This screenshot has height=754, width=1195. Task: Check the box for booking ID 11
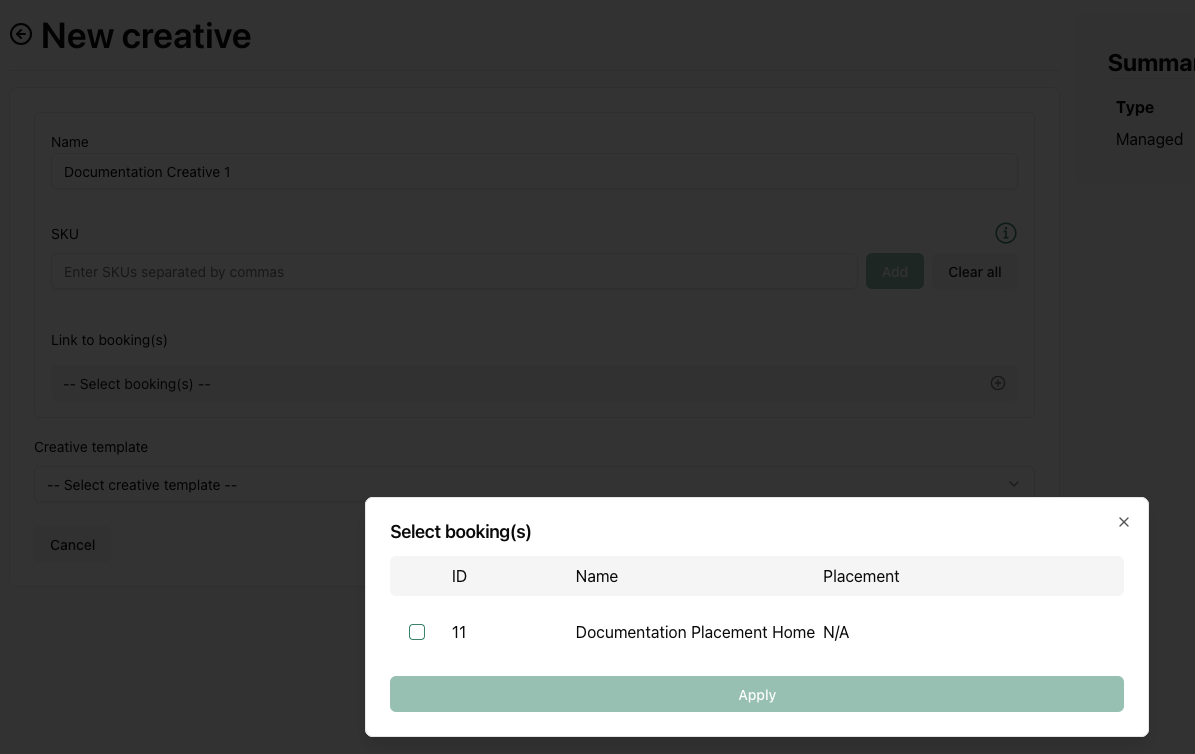click(417, 632)
